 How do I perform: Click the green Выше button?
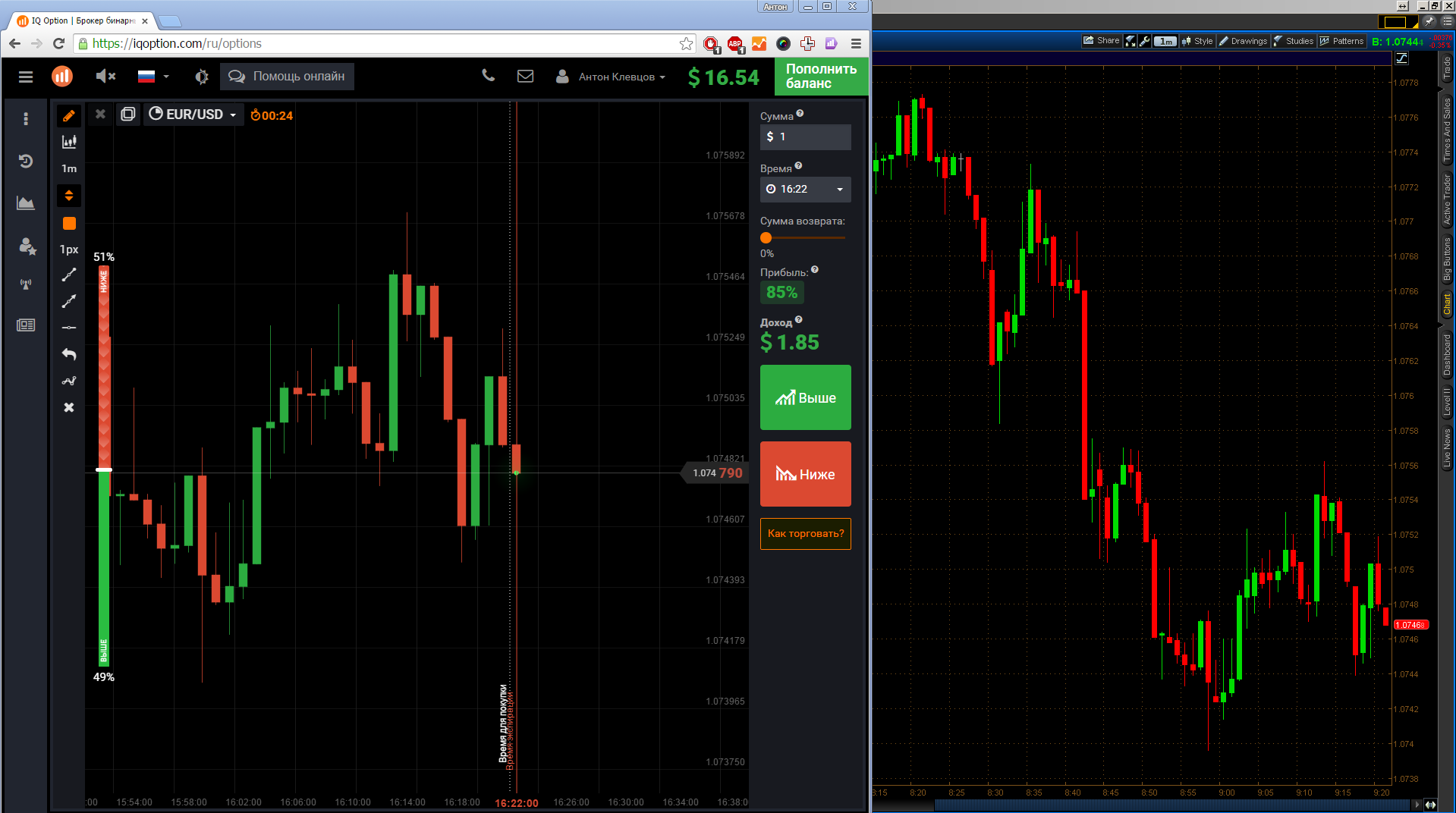pos(805,397)
